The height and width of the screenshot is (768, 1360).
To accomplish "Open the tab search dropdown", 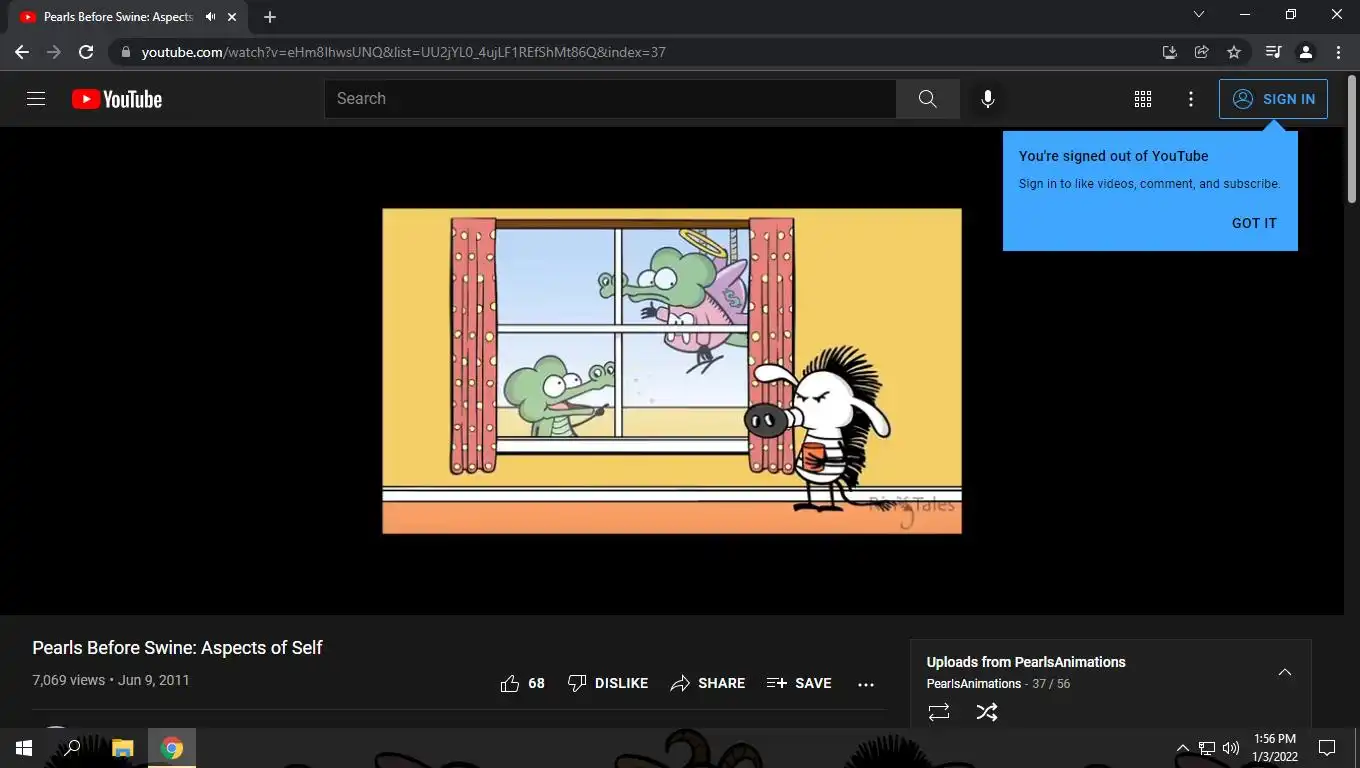I will (1199, 15).
